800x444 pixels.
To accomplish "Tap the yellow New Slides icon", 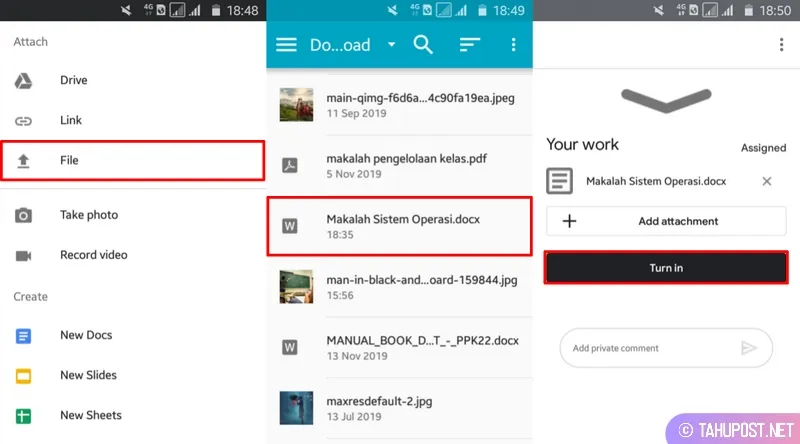I will pos(23,376).
